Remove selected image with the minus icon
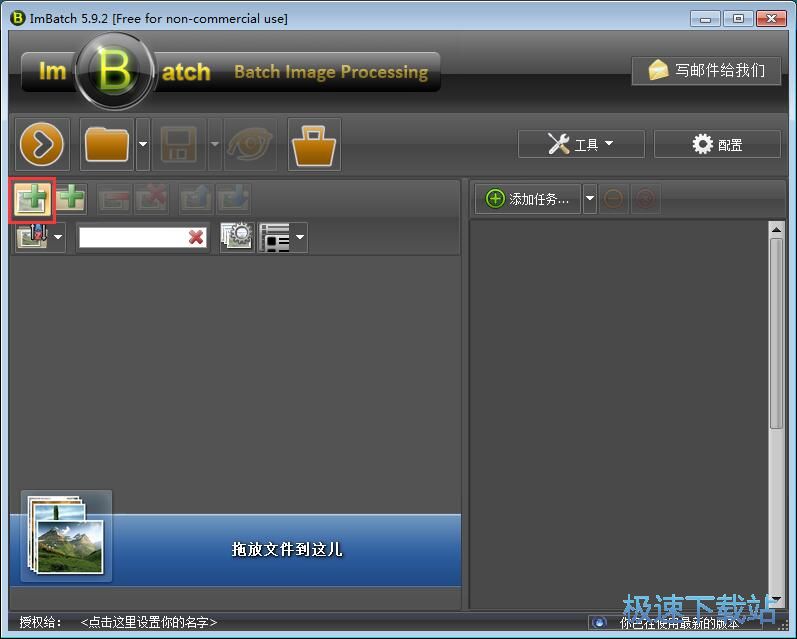The height and width of the screenshot is (639, 797). pyautogui.click(x=113, y=198)
